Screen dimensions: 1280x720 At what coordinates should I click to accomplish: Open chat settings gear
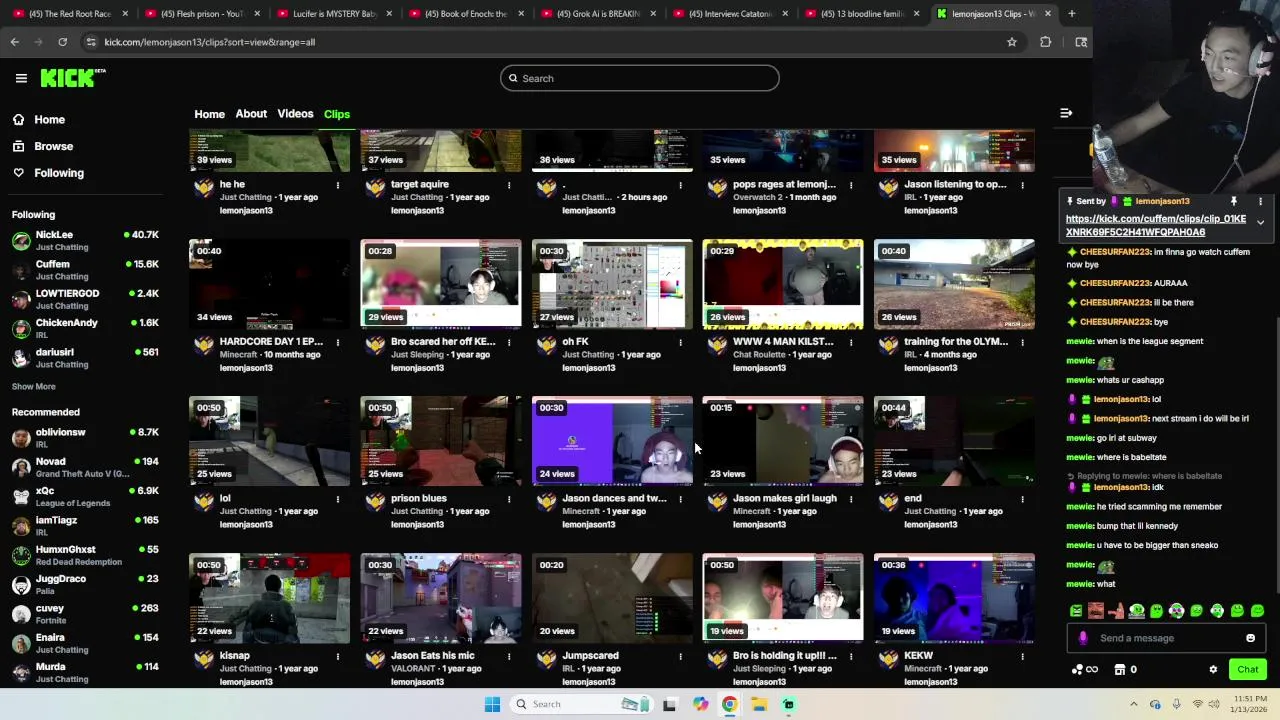click(x=1213, y=669)
